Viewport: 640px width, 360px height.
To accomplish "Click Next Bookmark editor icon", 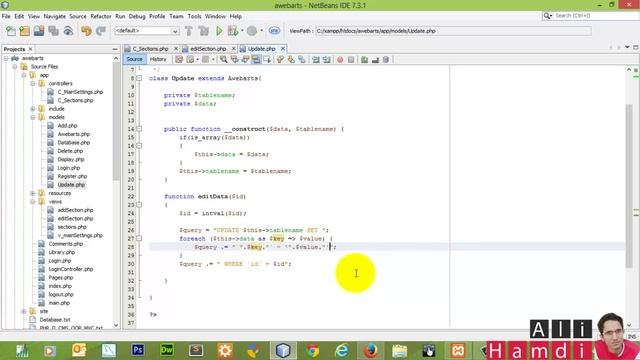I will (x=291, y=60).
